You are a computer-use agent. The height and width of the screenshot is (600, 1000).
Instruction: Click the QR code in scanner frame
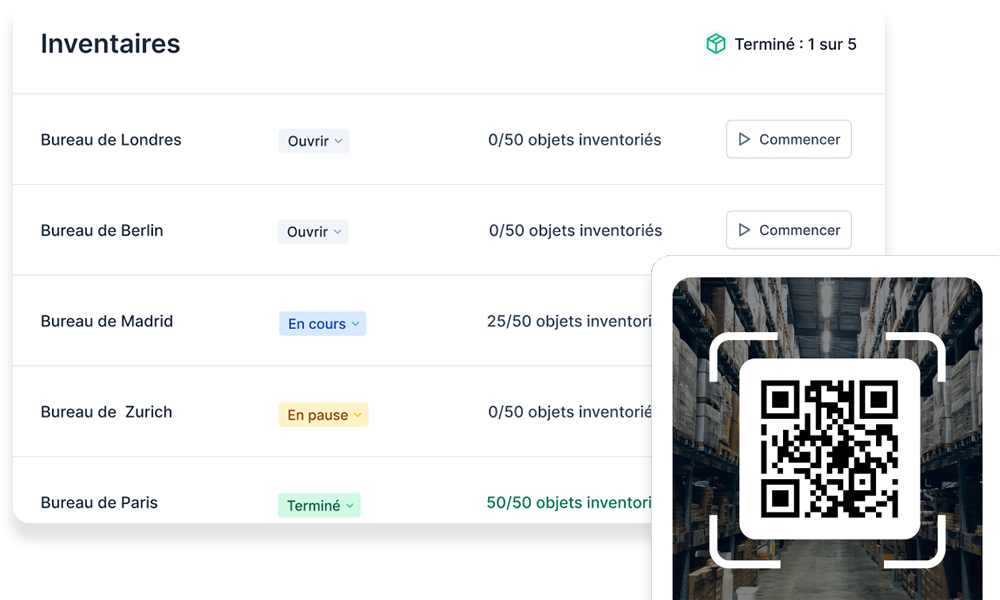click(828, 449)
